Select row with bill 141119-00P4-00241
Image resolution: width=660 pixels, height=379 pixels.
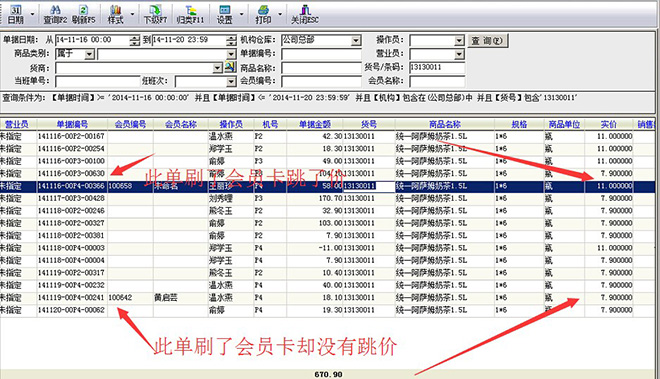click(x=327, y=297)
